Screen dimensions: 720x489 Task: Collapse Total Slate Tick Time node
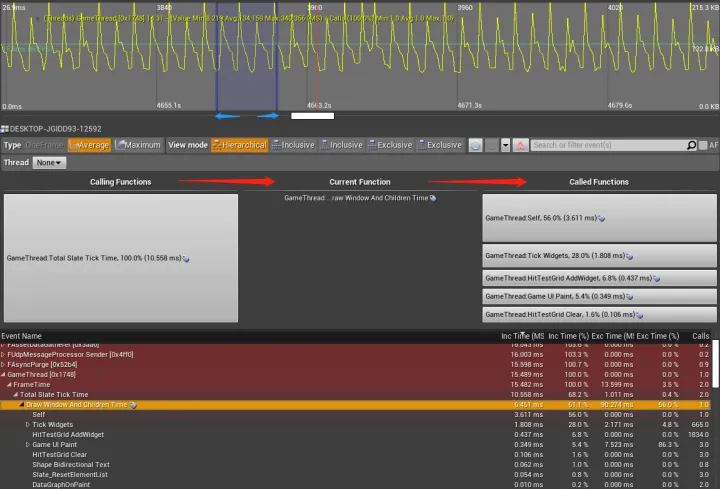(x=16, y=395)
